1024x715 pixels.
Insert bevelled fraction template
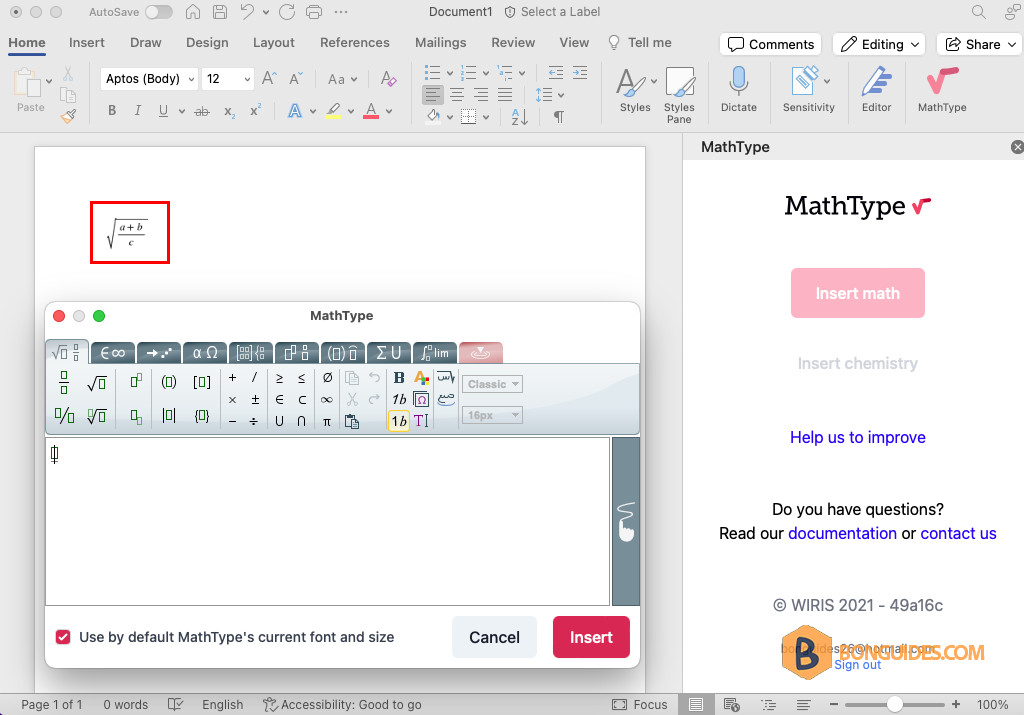64,415
